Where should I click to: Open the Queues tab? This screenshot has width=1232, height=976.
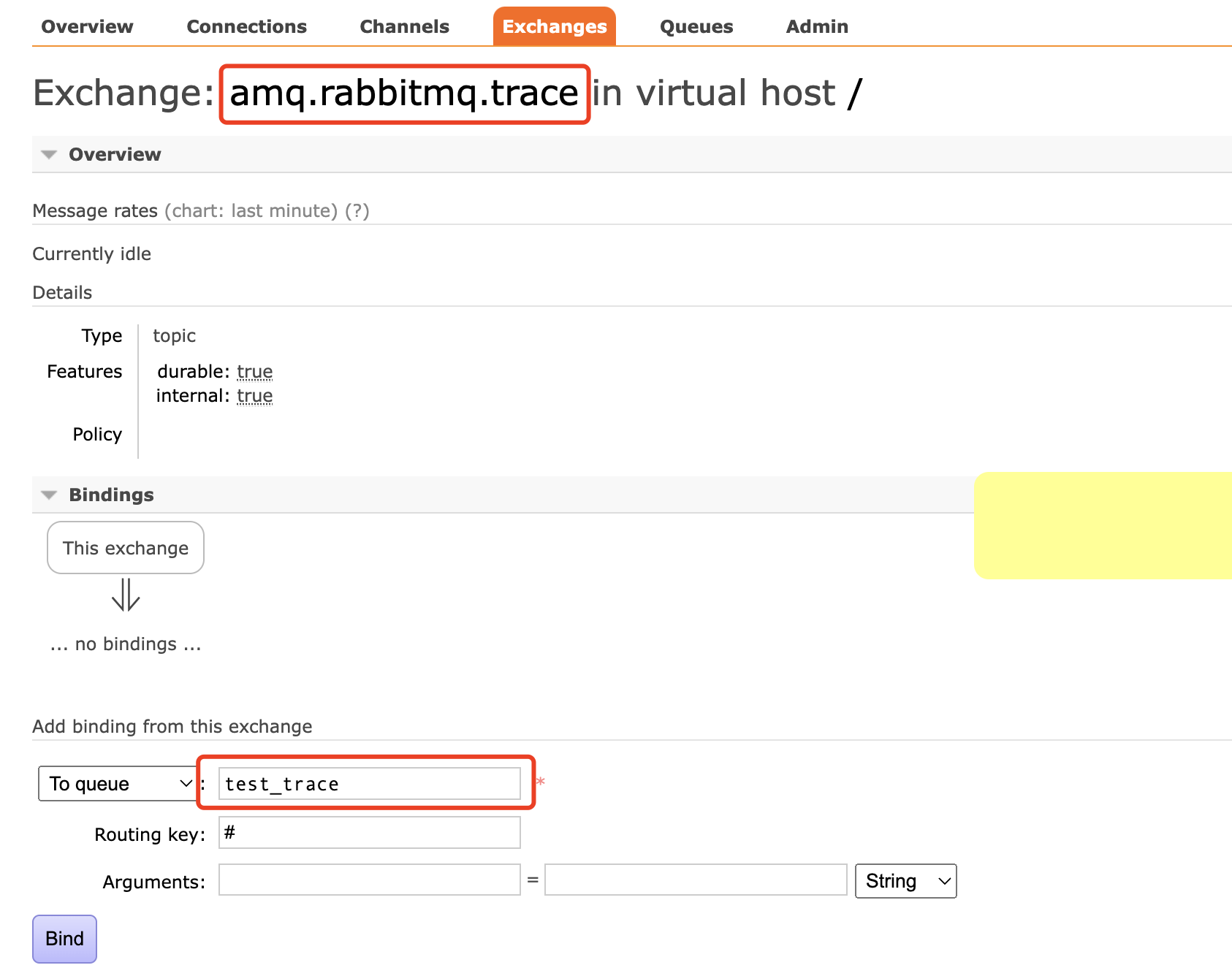(696, 27)
